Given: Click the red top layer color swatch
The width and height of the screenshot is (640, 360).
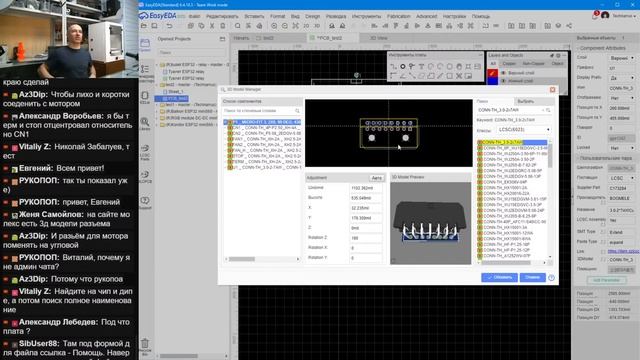Looking at the screenshot, I should (x=492, y=73).
